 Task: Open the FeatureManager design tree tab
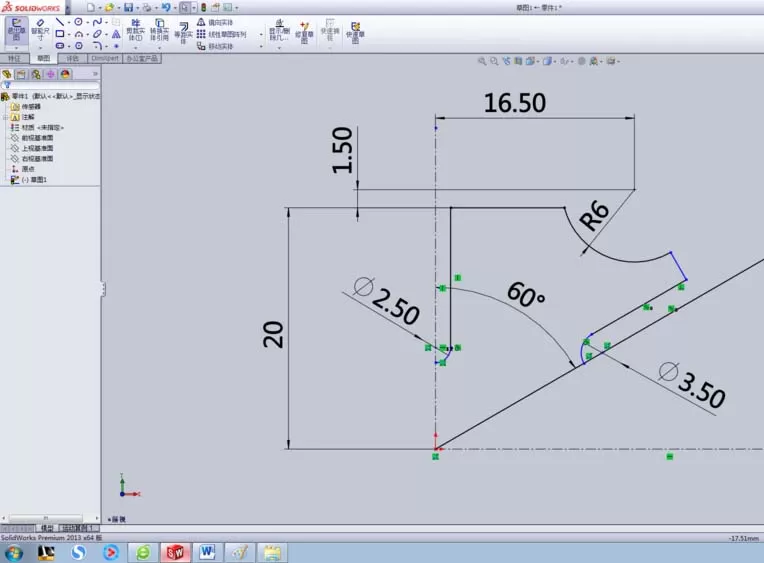point(7,74)
